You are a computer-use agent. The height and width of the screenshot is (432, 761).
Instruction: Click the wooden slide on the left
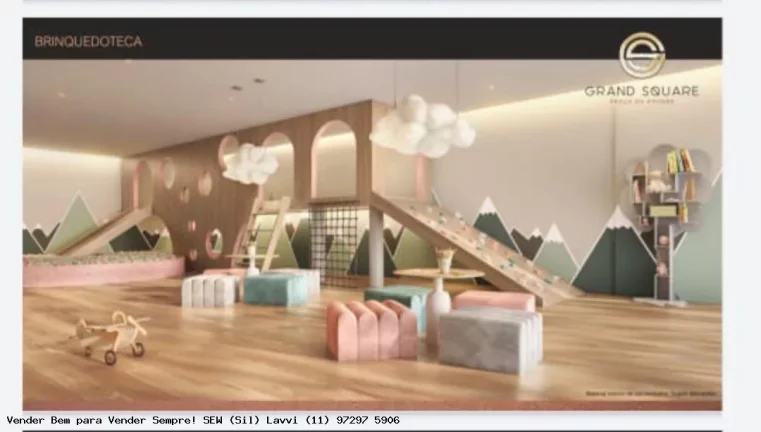tap(110, 232)
